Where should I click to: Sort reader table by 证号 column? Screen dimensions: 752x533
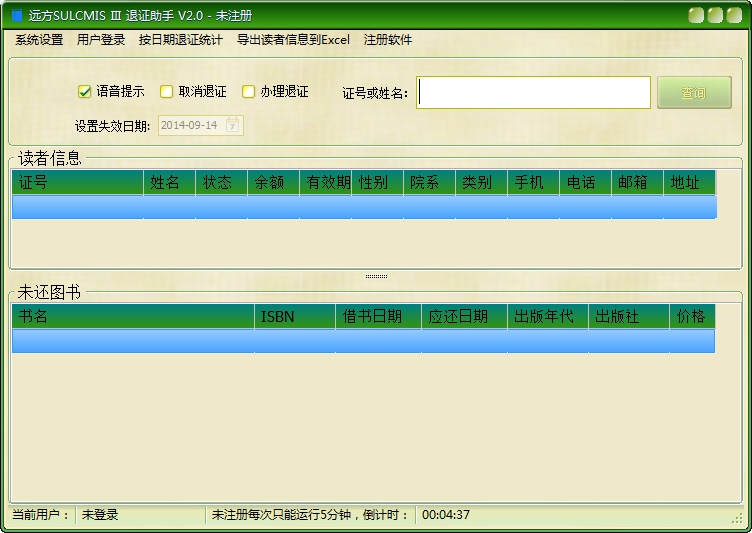click(x=78, y=182)
